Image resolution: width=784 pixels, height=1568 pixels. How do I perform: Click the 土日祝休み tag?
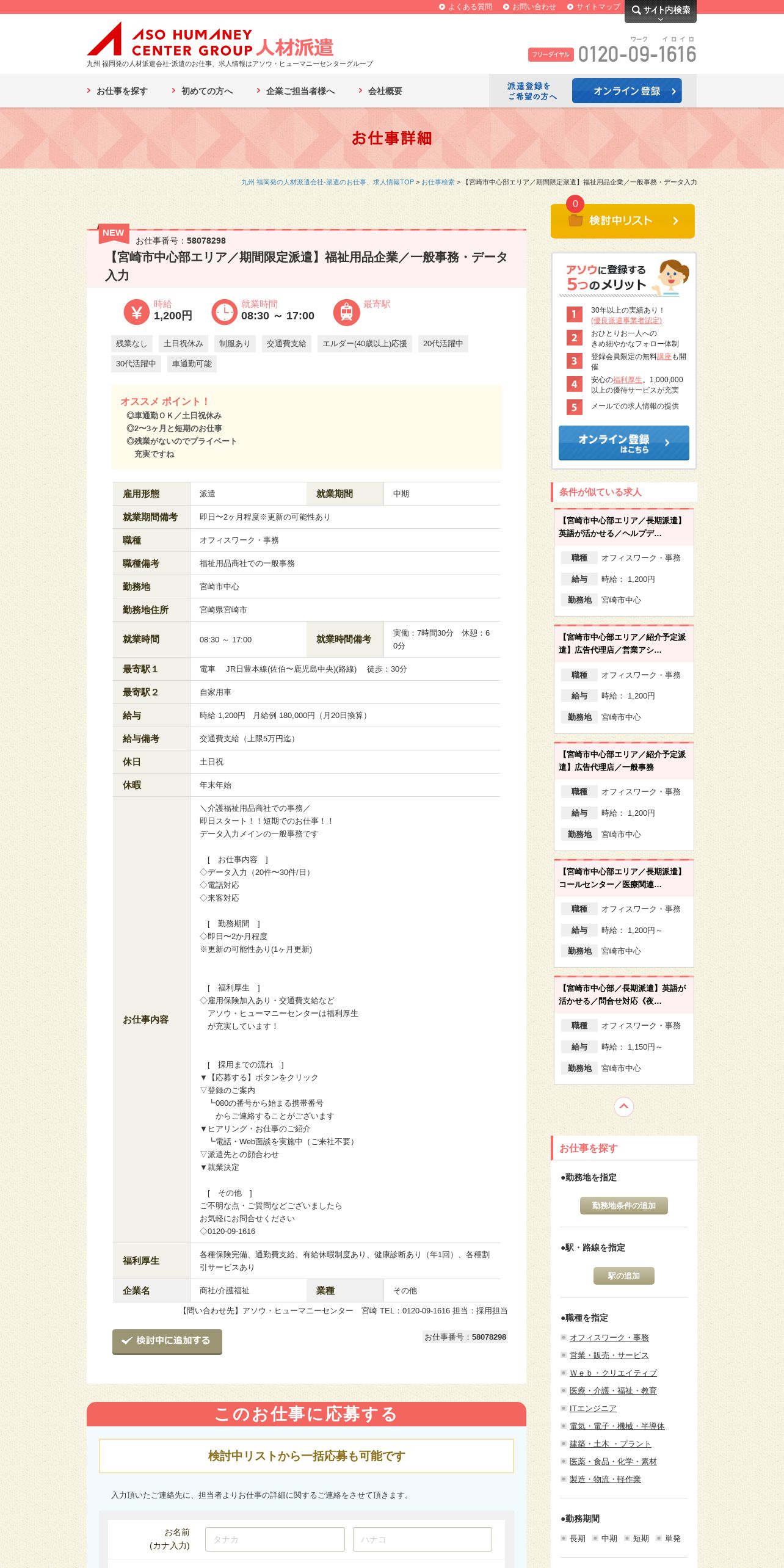click(183, 344)
